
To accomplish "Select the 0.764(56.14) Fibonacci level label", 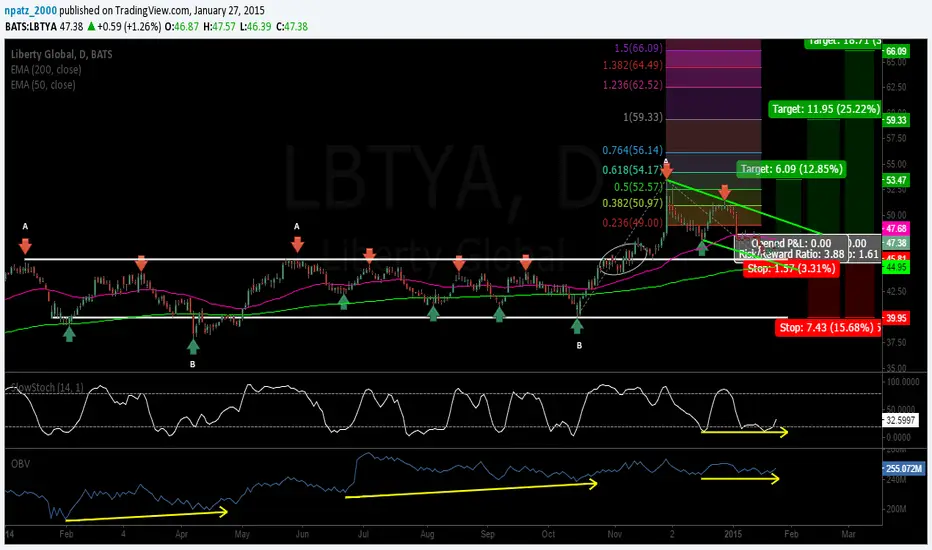I will tap(632, 150).
